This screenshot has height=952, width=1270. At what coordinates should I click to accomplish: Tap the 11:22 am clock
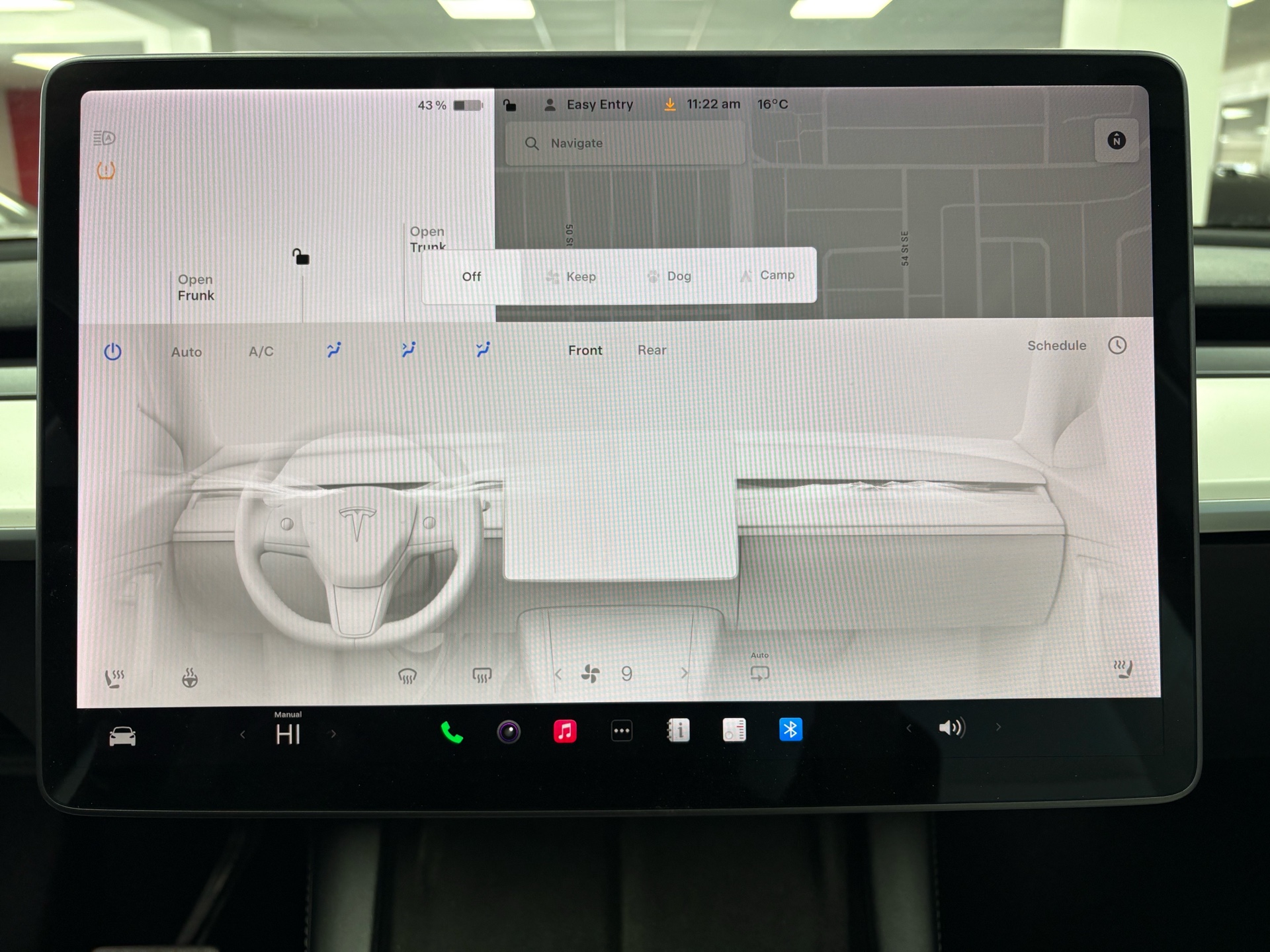713,104
